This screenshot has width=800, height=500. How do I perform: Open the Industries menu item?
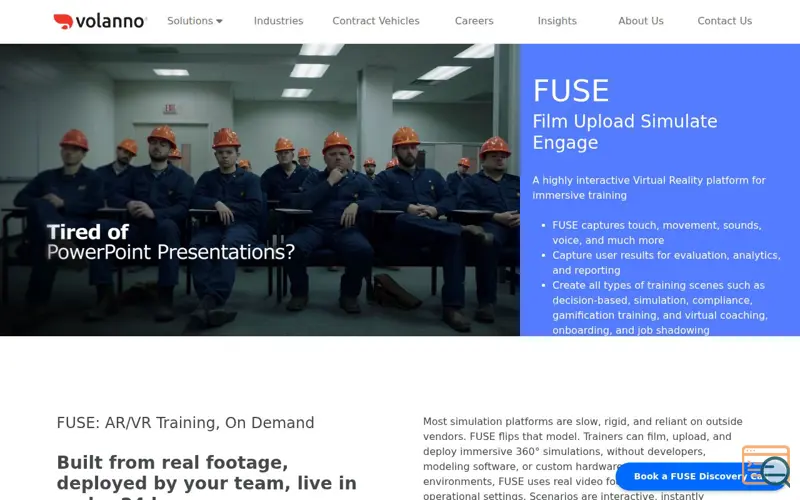click(279, 21)
